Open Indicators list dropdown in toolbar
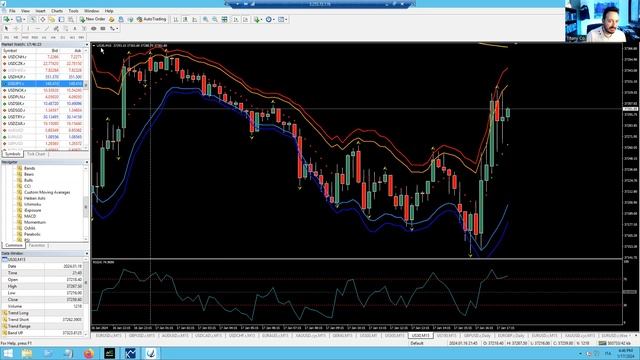This screenshot has height=360, width=640. click(258, 19)
